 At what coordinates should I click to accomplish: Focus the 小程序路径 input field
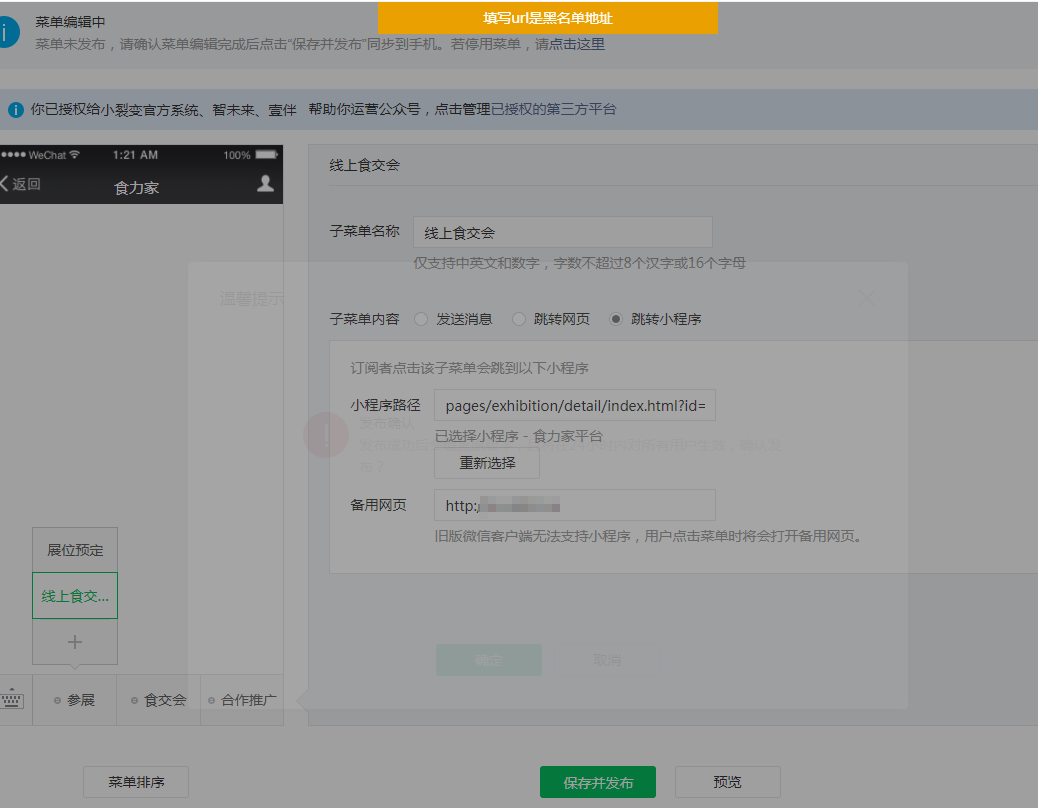point(575,405)
